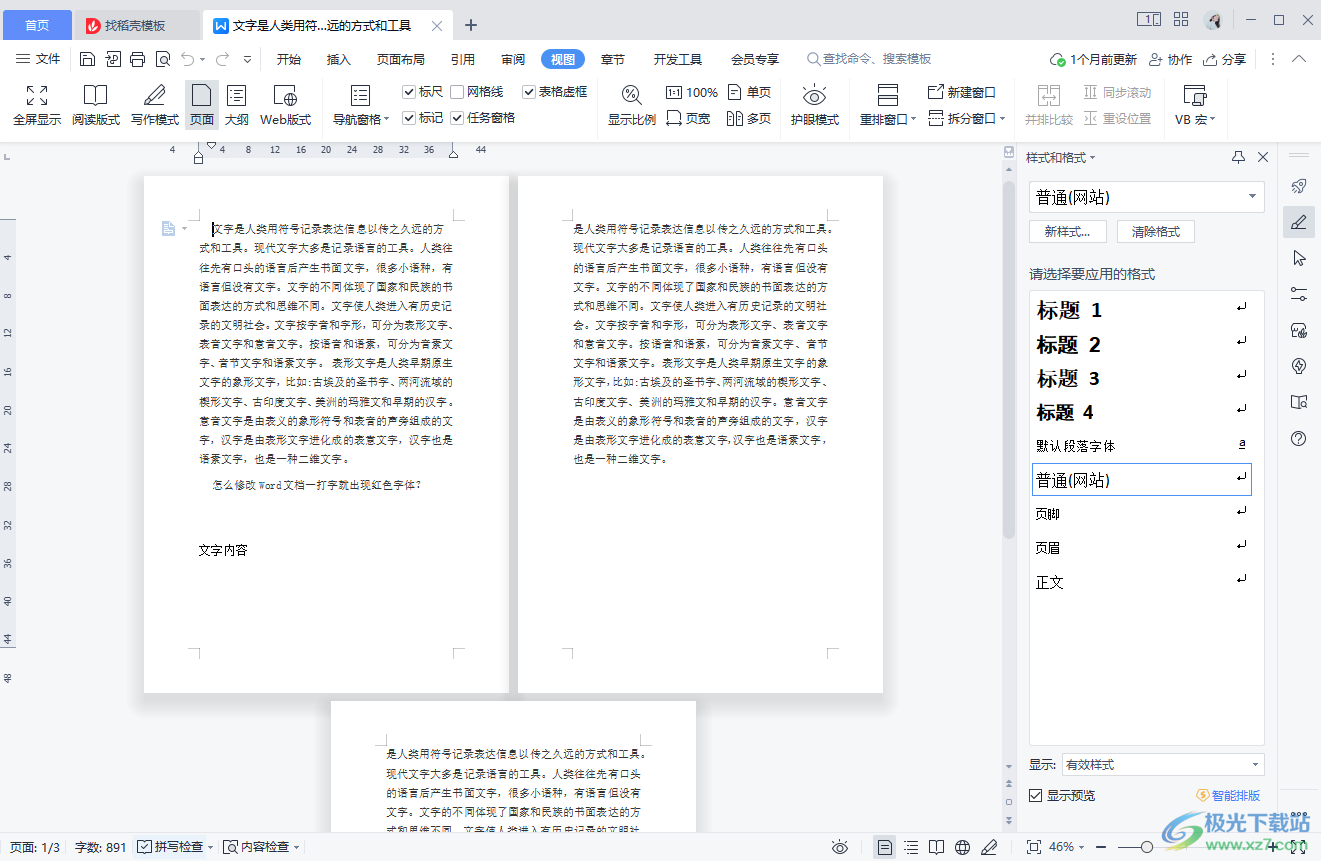Fit view to page width
Viewport: 1321px width, 861px height.
point(689,118)
